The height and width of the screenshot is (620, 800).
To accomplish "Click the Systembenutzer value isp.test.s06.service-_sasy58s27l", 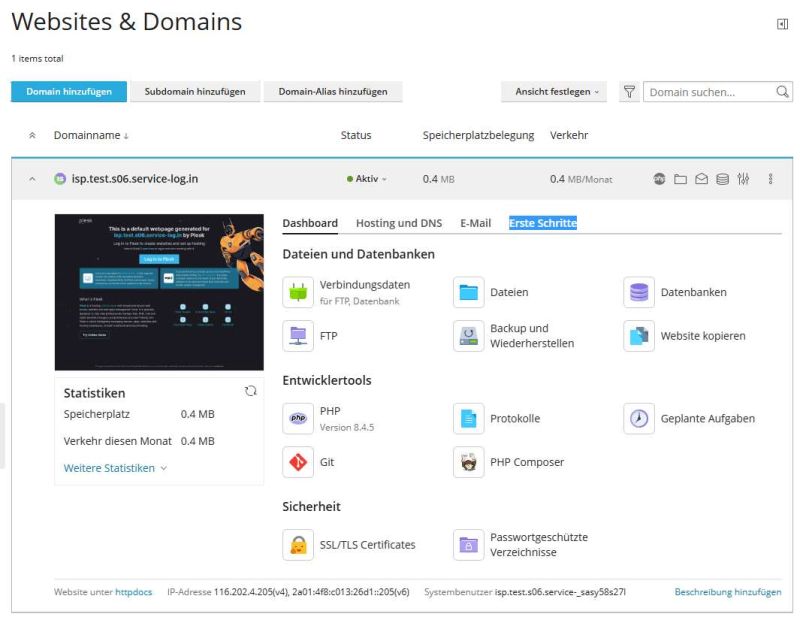I will click(x=560, y=592).
